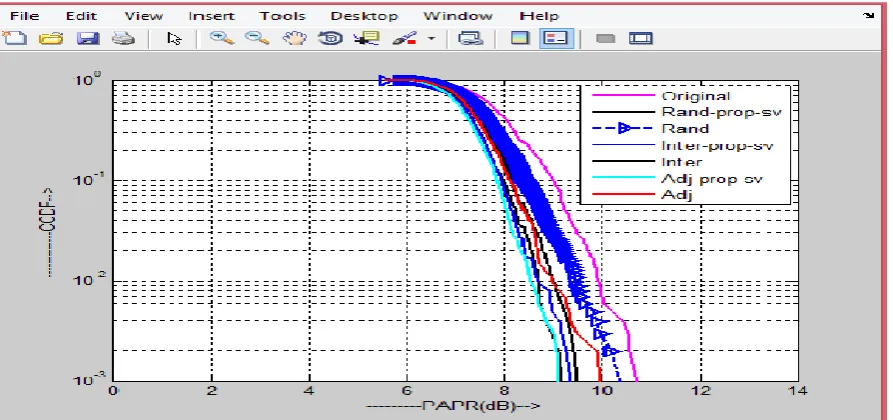Activate the Zoom In magnifier
Image resolution: width=893 pixels, height=420 pixels.
point(222,38)
